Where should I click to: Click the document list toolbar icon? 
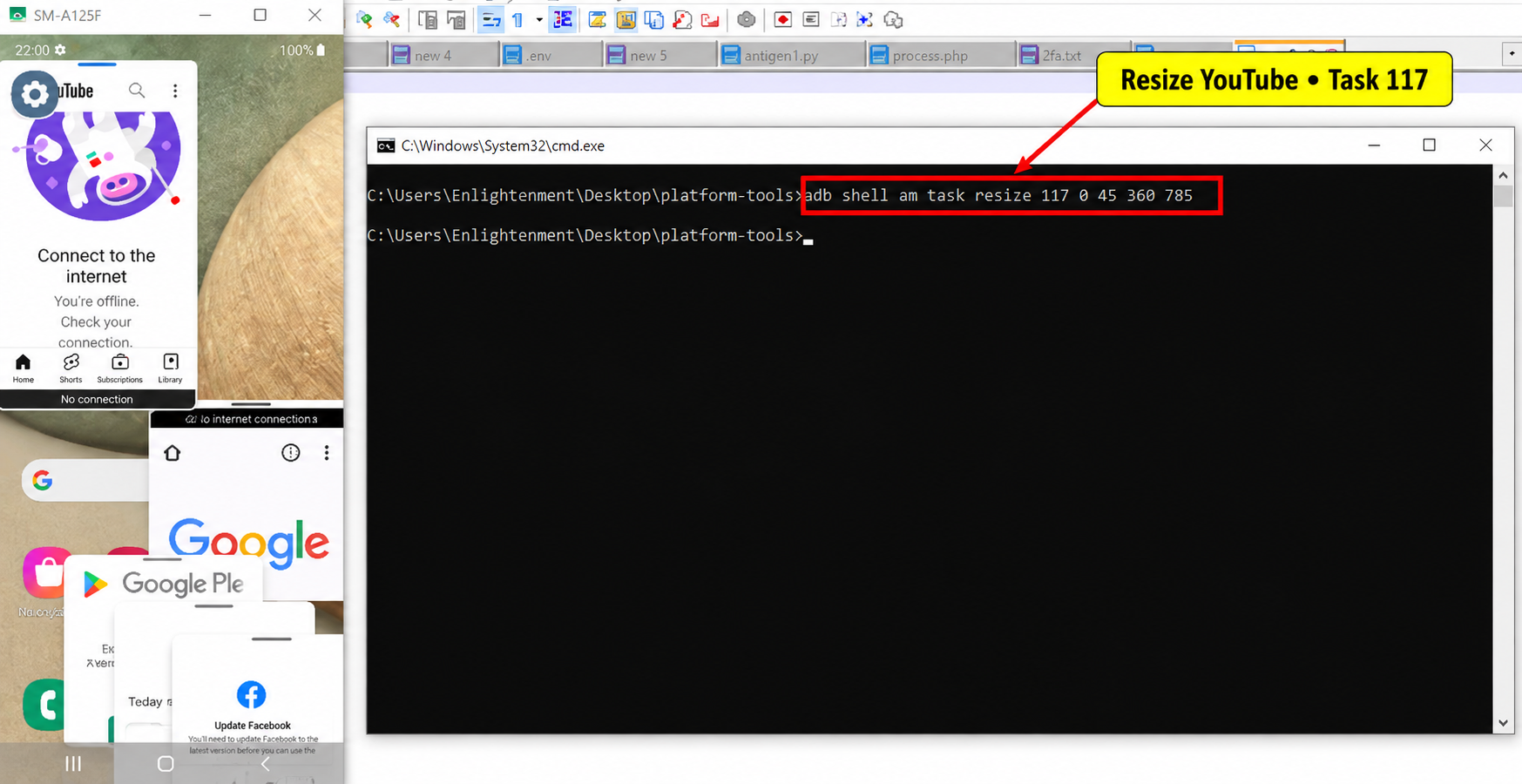tap(654, 20)
